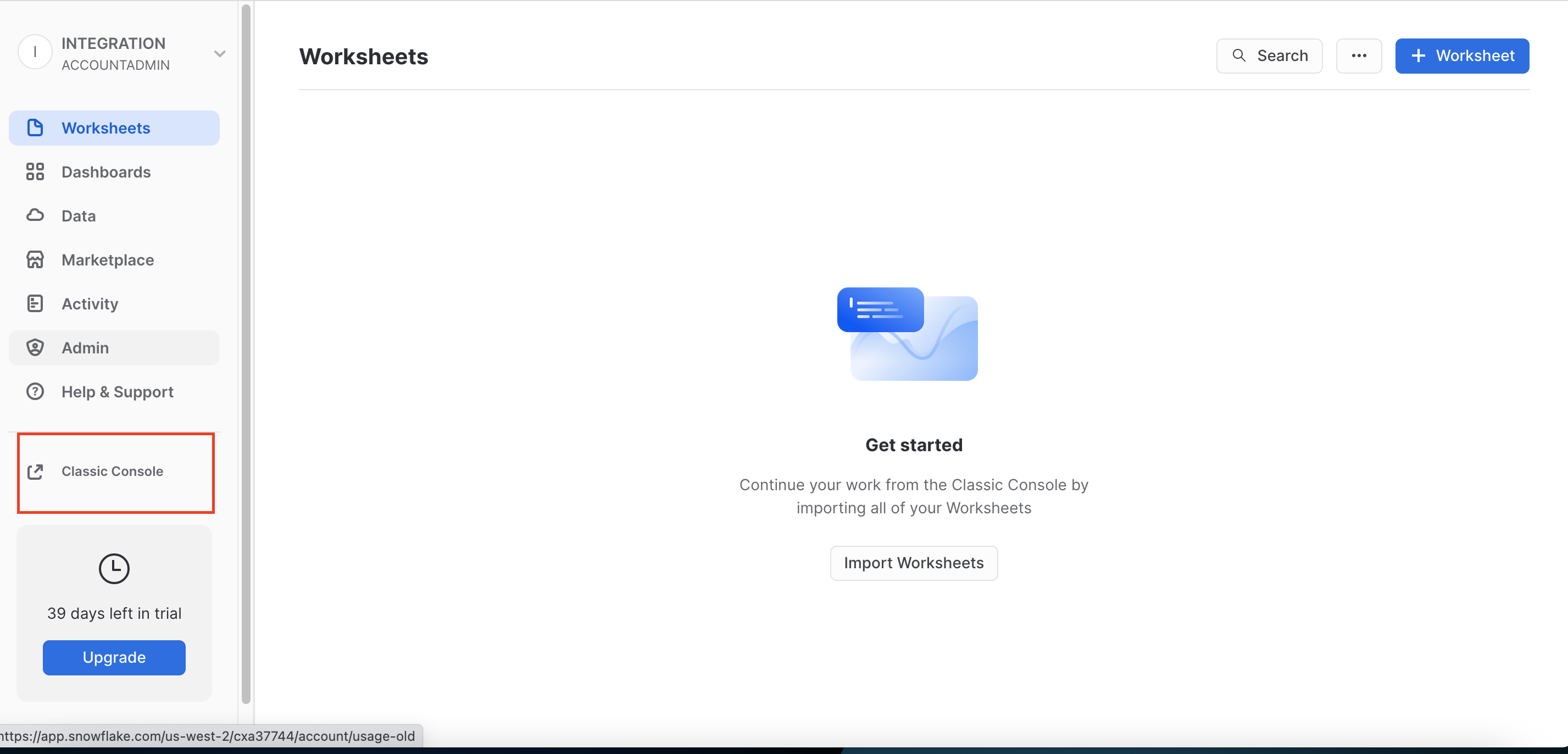Select the Classic Console menu item
Screen dimensions: 1568x754
(x=113, y=471)
